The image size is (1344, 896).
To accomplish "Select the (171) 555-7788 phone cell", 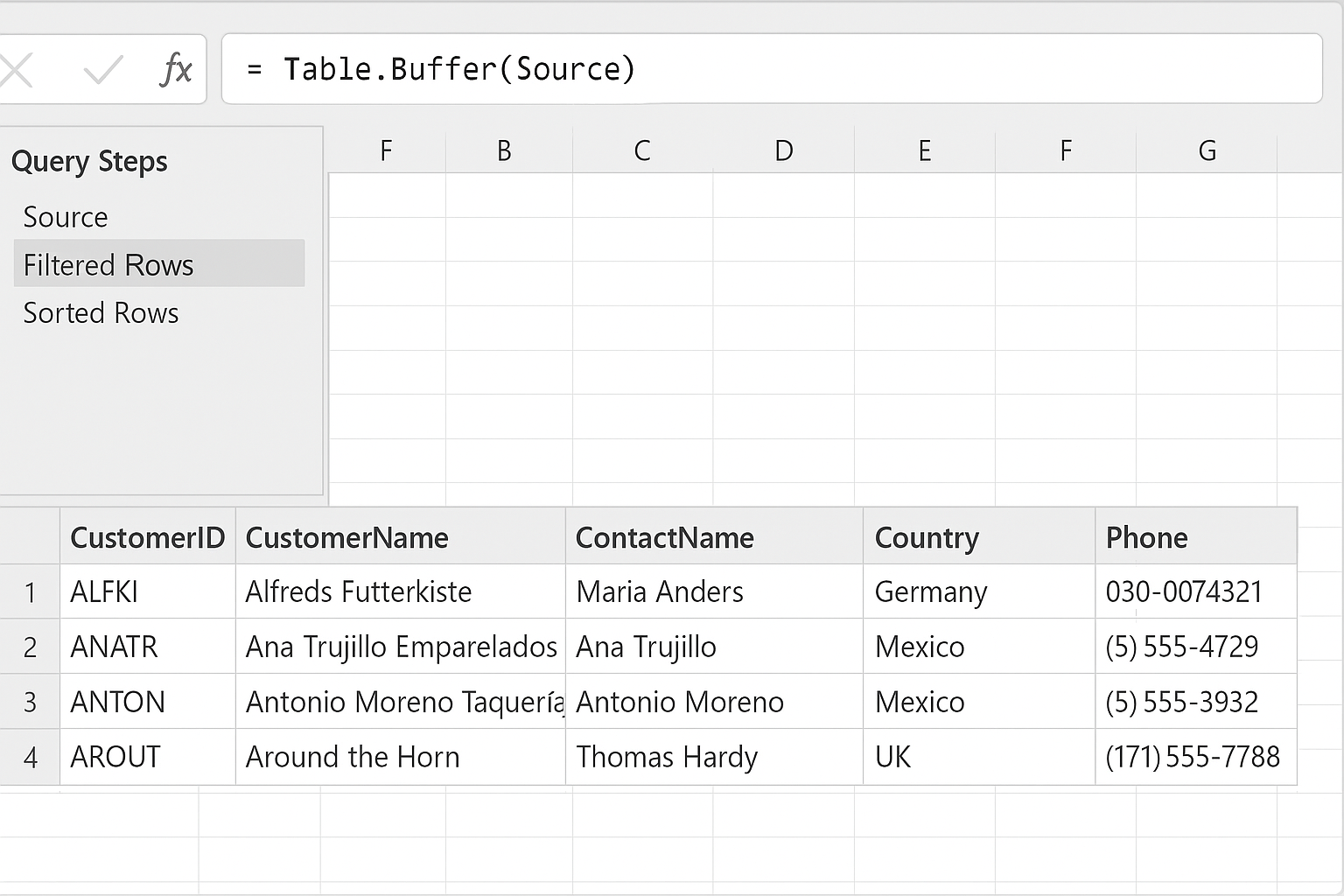I will [1196, 757].
